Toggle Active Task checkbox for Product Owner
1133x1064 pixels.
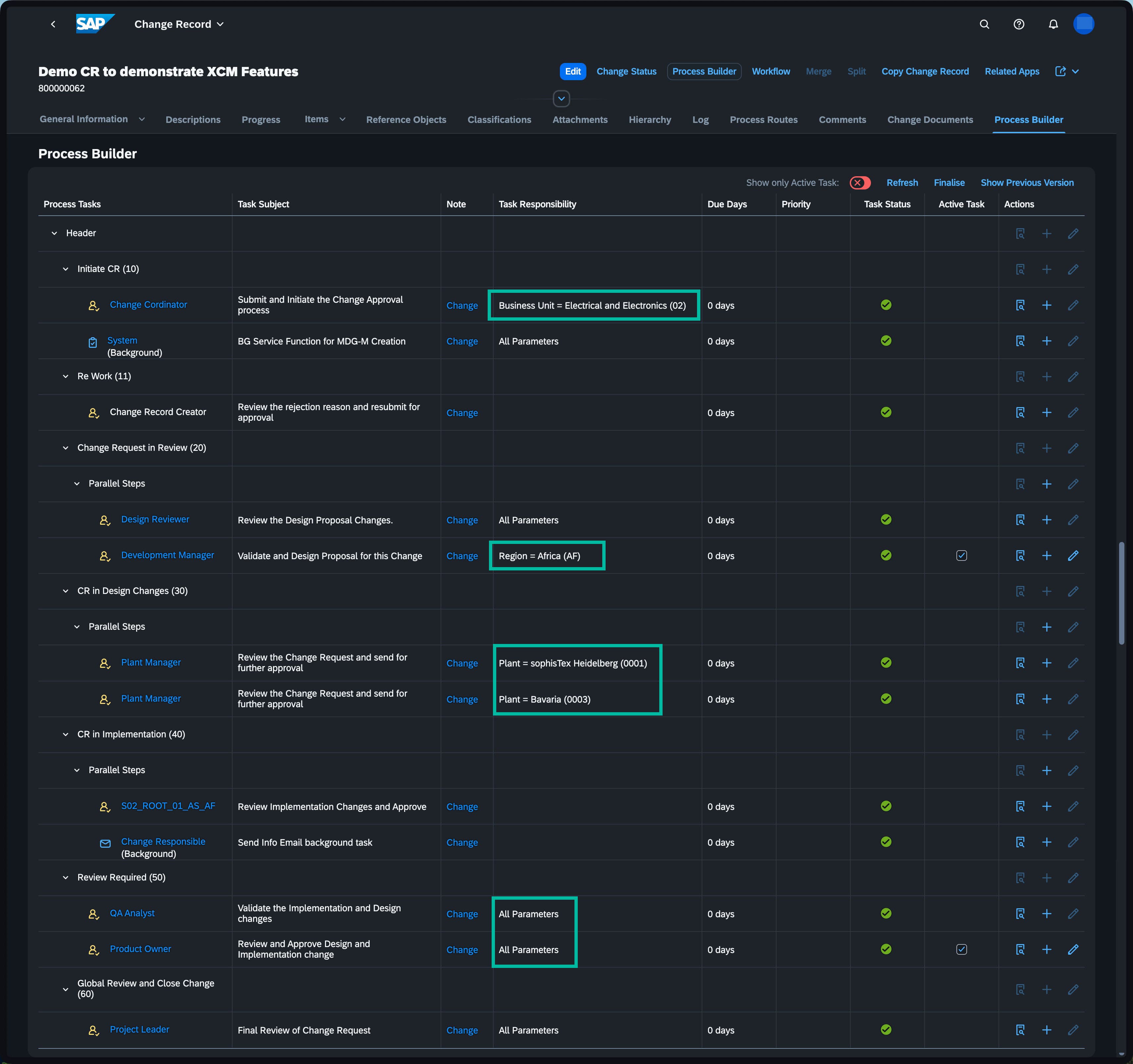point(961,949)
